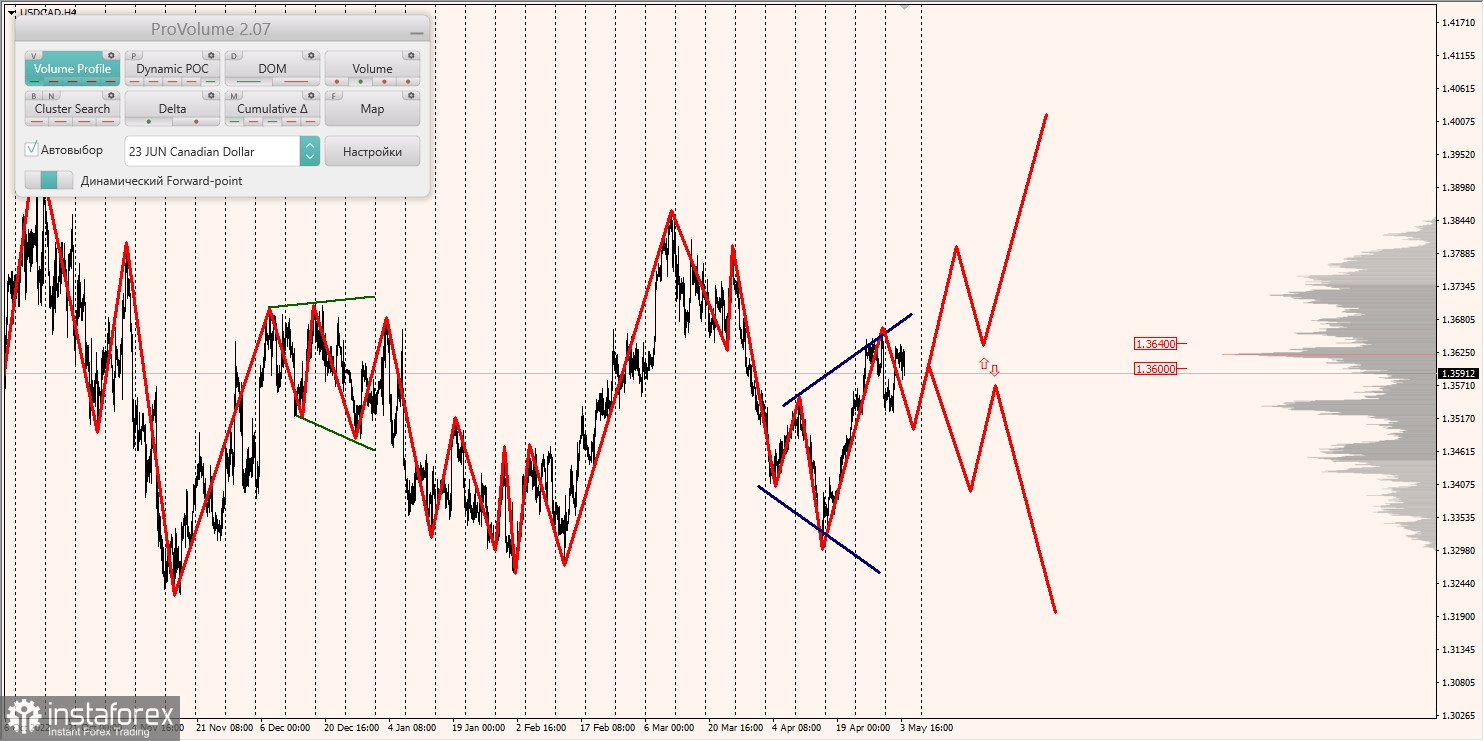Screen dimensions: 1484x741
Task: Switch the Динамический Forward-point toggle
Action: coord(49,180)
